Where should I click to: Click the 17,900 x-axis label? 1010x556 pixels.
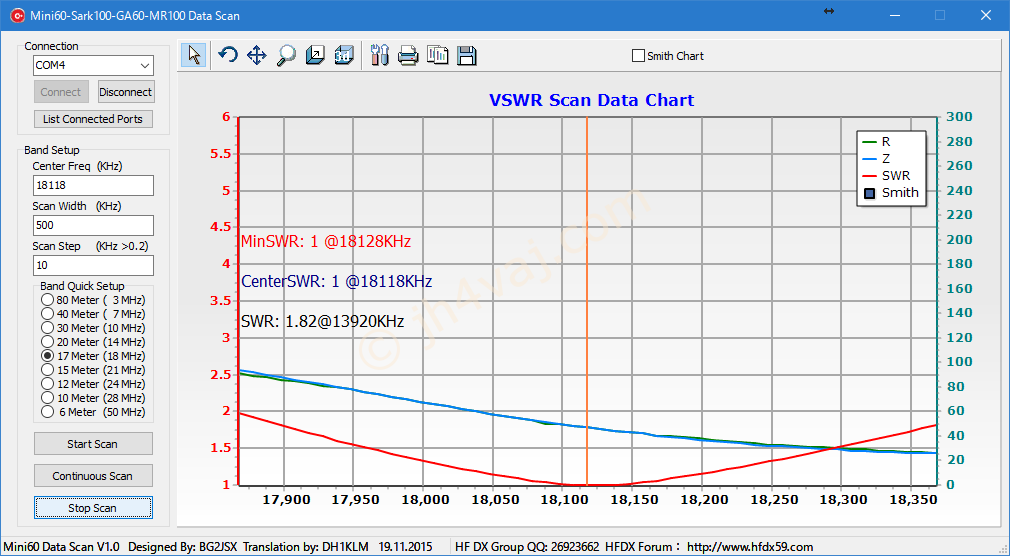point(286,500)
